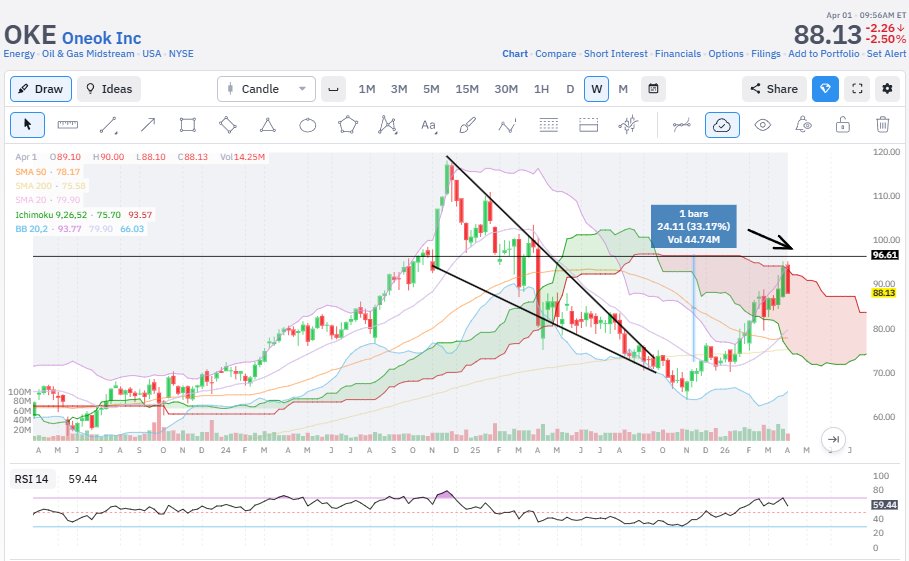Enter fullscreen chart mode
Screen dimensions: 909x561
[857, 89]
